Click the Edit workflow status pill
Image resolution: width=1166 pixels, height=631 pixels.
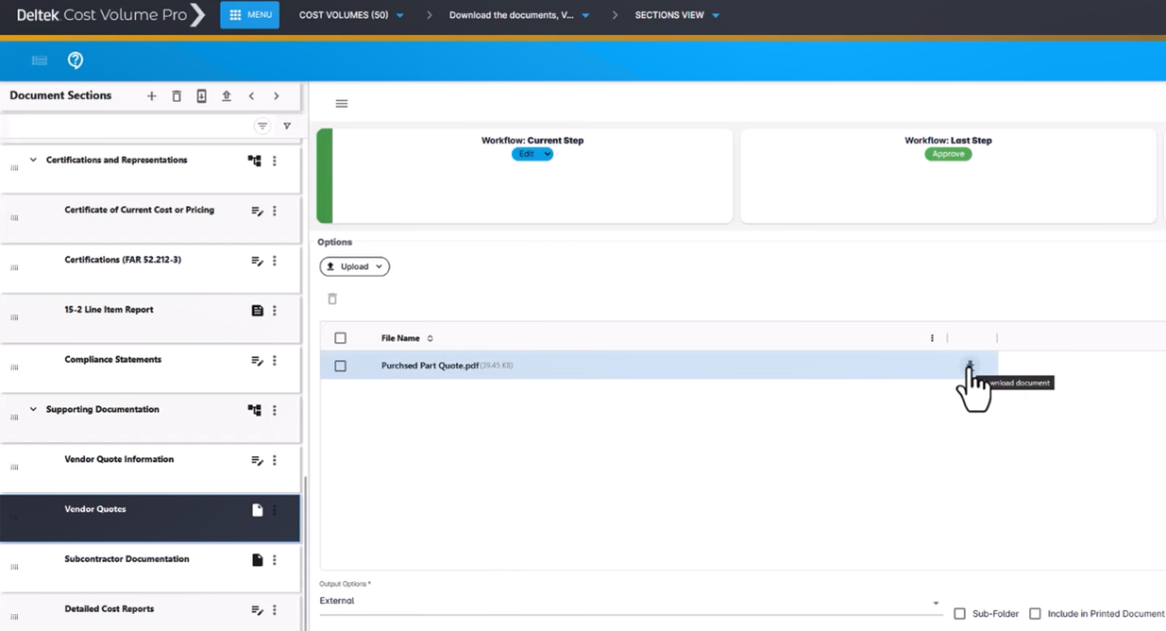(533, 154)
